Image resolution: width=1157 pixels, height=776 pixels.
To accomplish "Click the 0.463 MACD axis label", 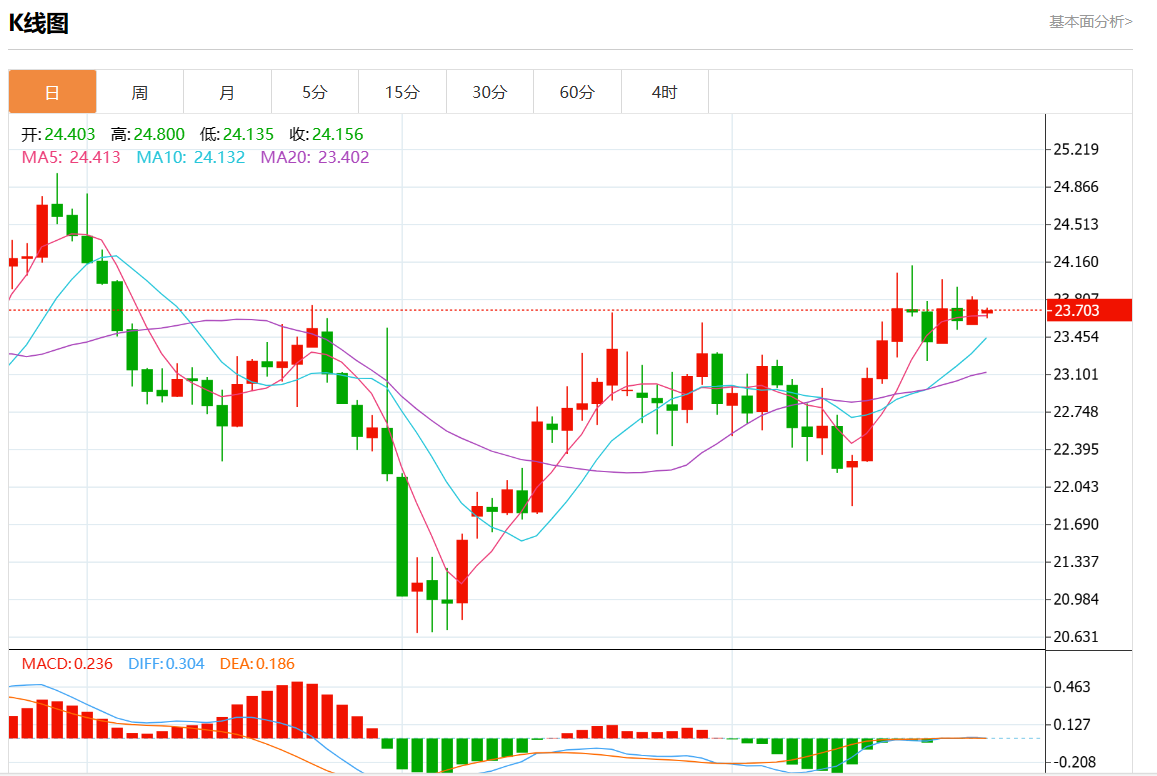I will (x=1071, y=687).
